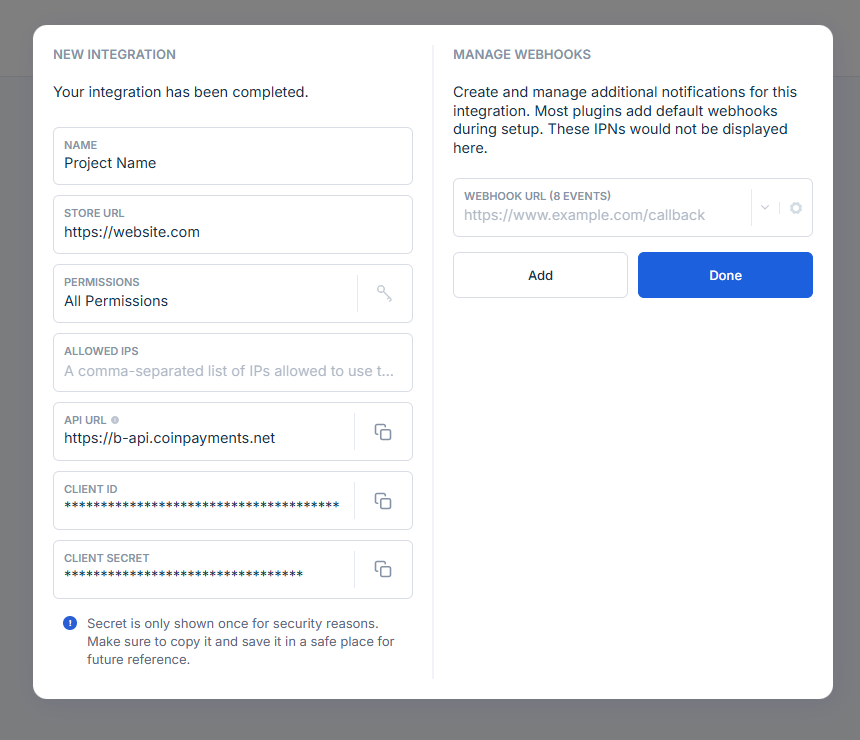Click into the Store URL field

[x=232, y=232]
